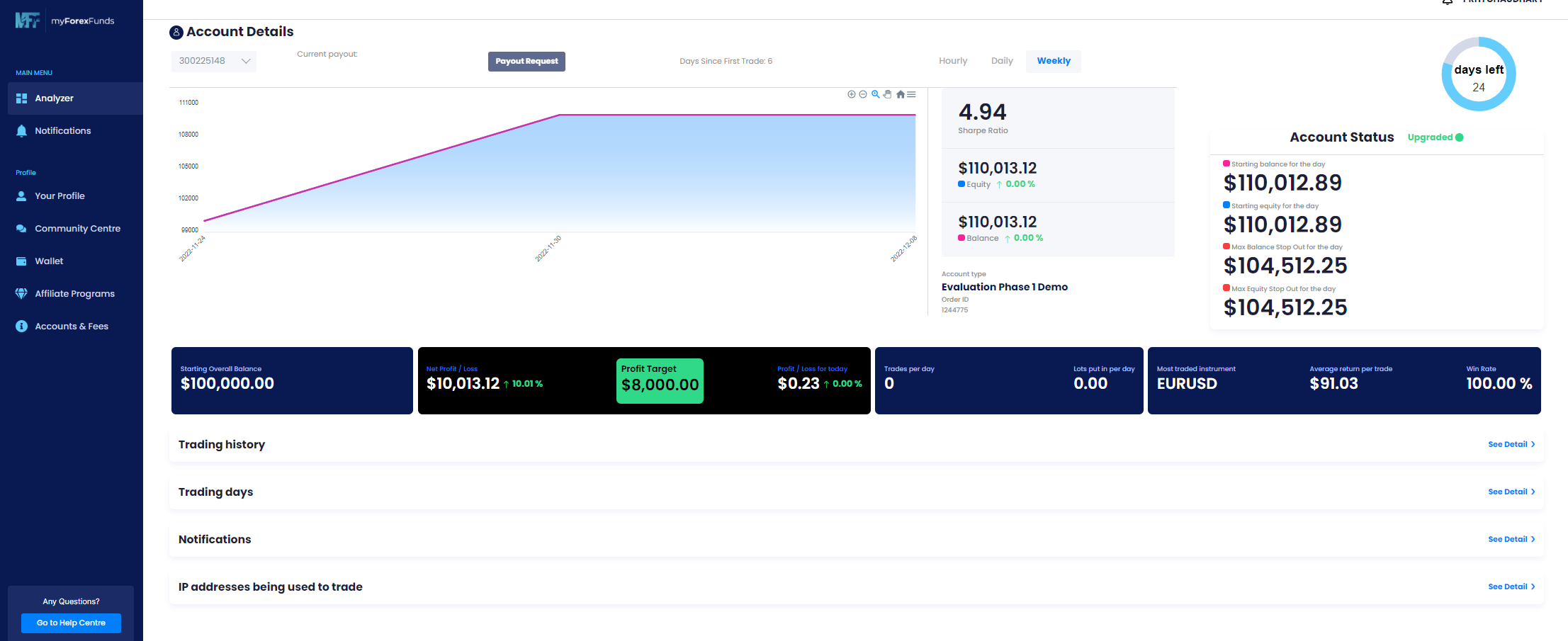Screen dimensions: 1568x641
Task: Reset chart zoom with home icon
Action: [900, 94]
